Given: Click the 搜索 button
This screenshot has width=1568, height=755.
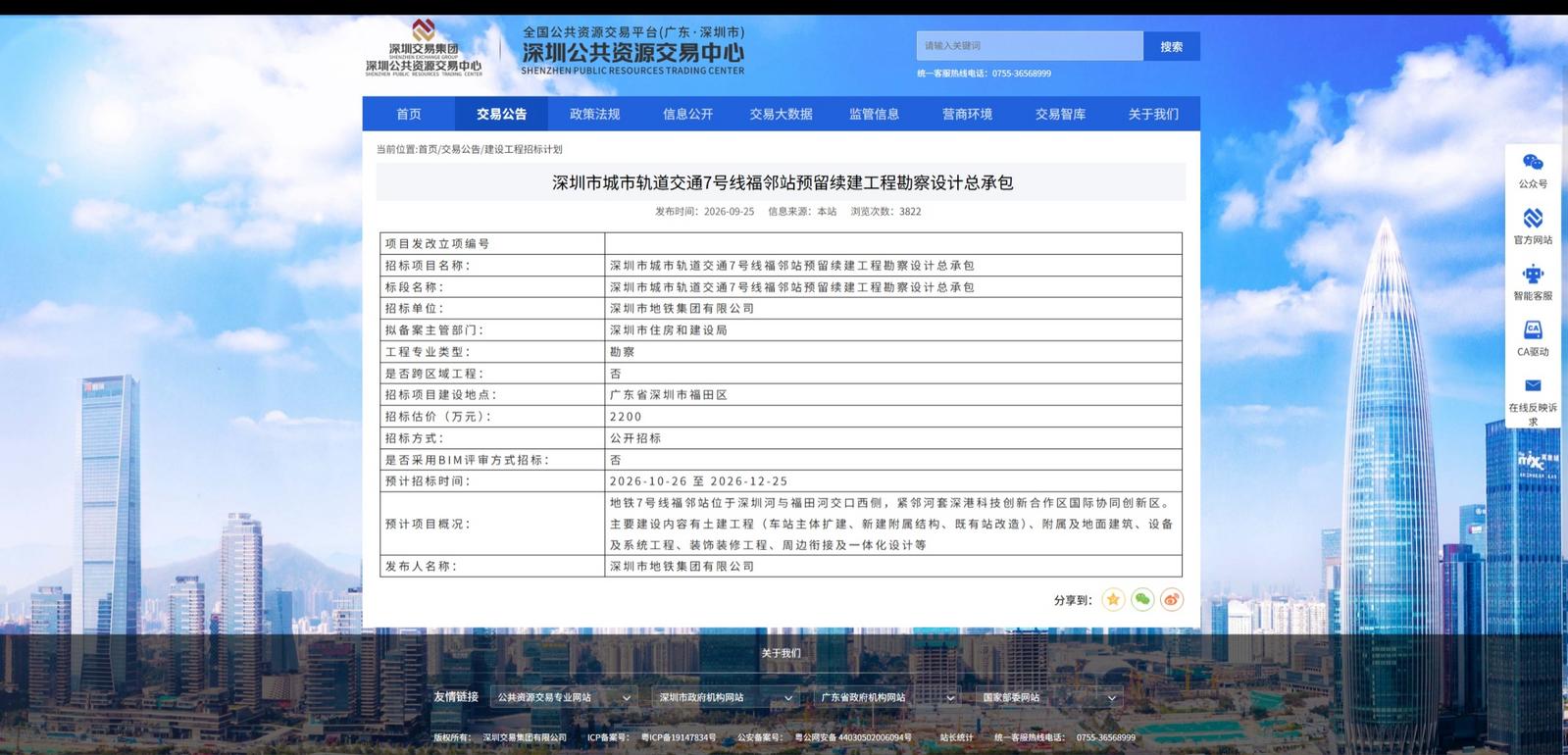Looking at the screenshot, I should [x=1172, y=46].
